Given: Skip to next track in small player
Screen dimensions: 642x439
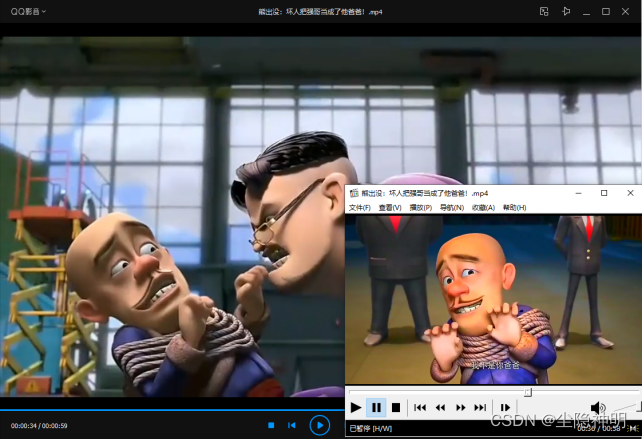Looking at the screenshot, I should [480, 407].
